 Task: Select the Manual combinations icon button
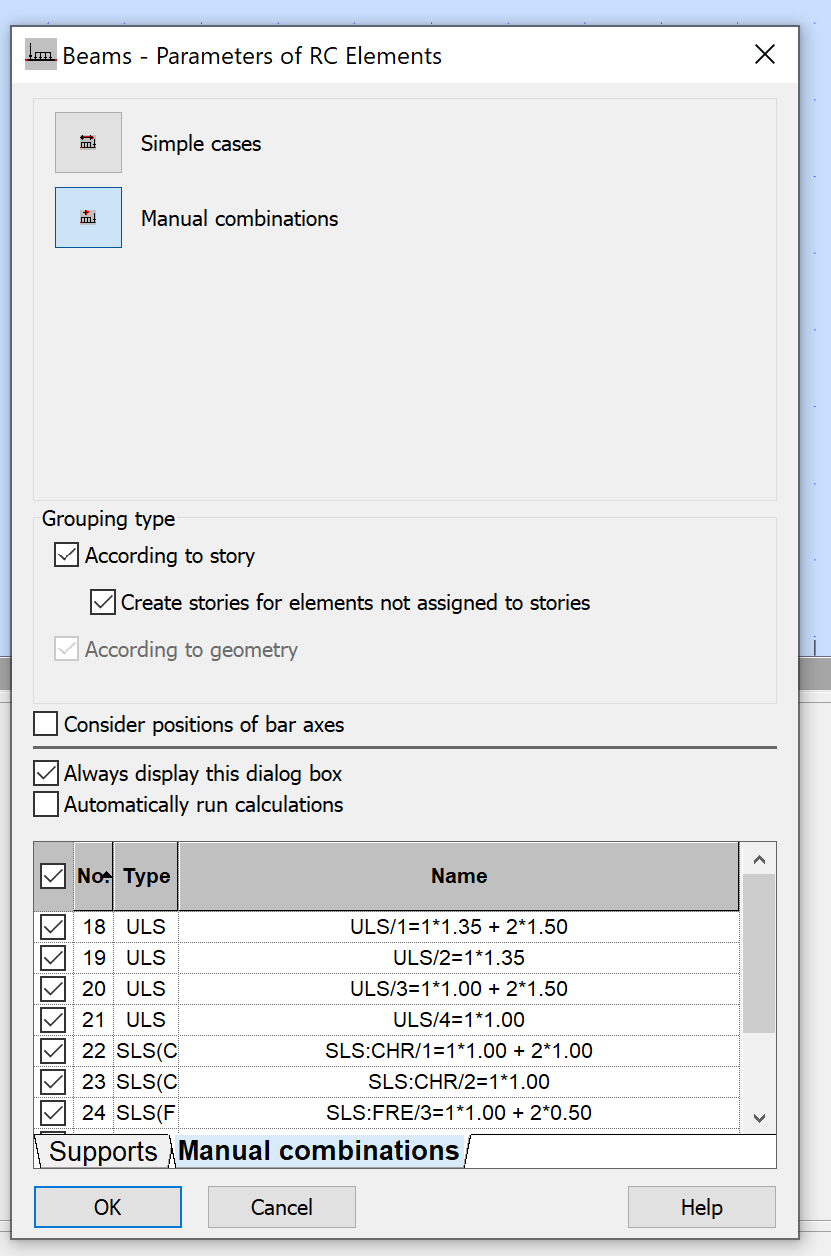pos(88,218)
